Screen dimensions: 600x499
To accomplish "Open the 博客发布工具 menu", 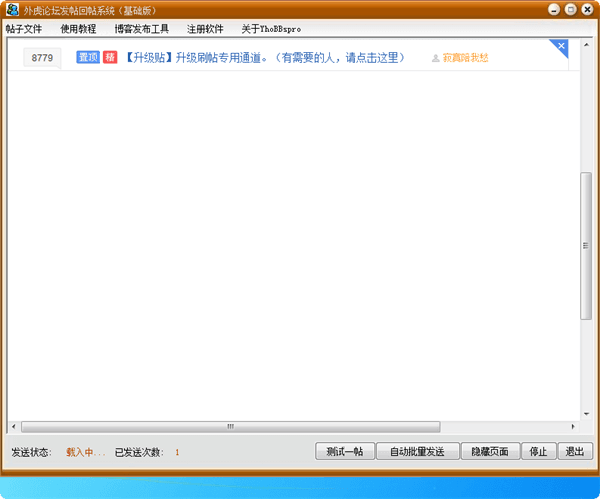I will pos(141,29).
